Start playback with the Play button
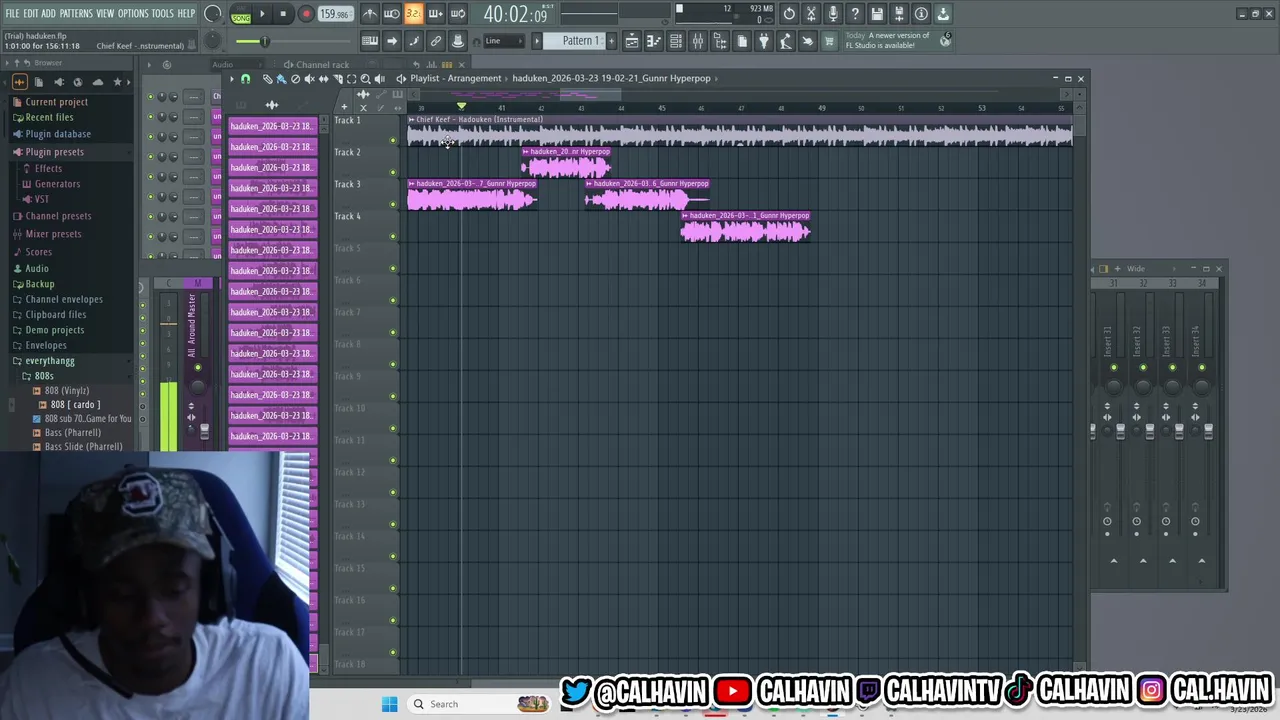Viewport: 1280px width, 720px height. (262, 14)
